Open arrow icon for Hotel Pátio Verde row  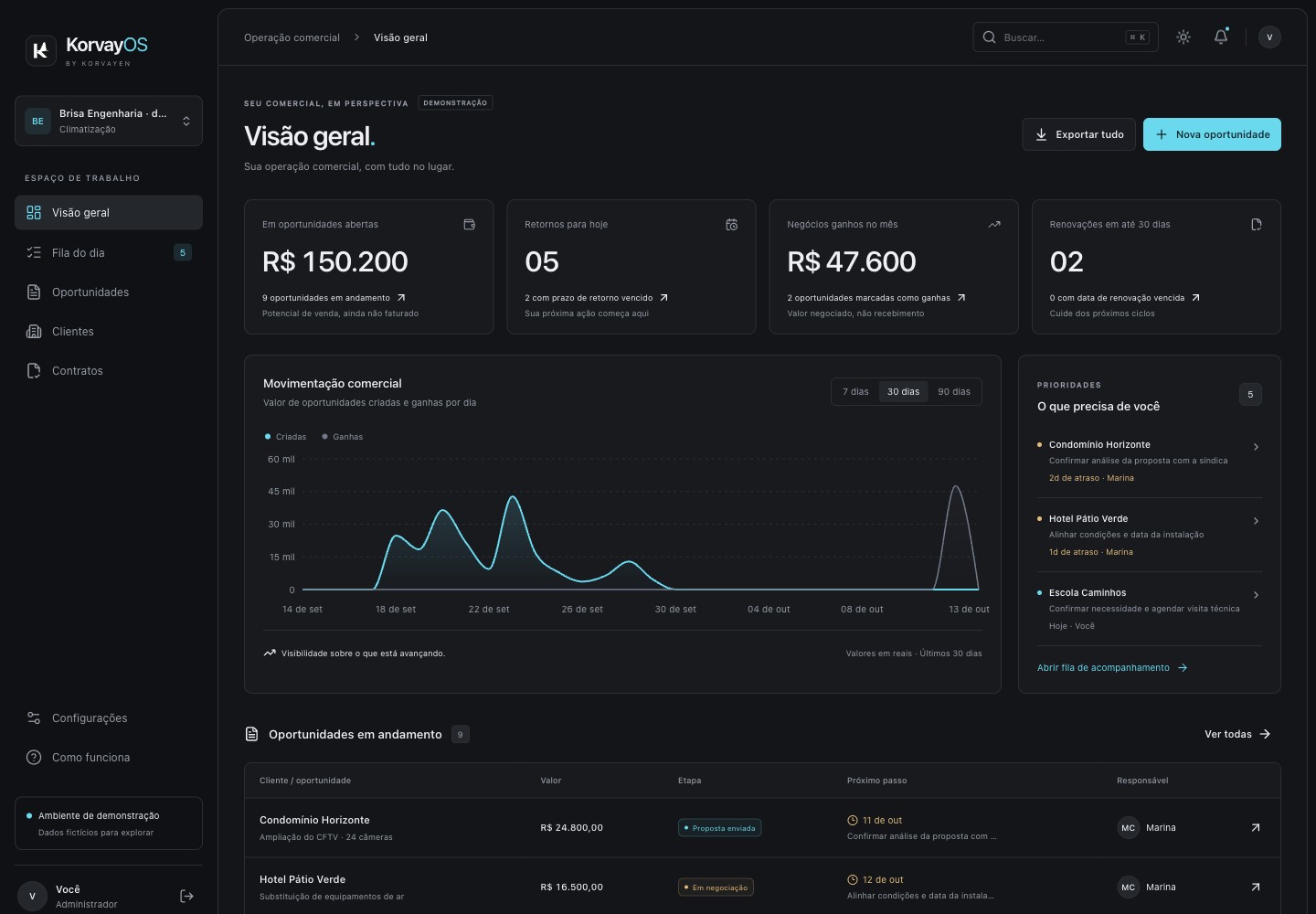click(1256, 887)
